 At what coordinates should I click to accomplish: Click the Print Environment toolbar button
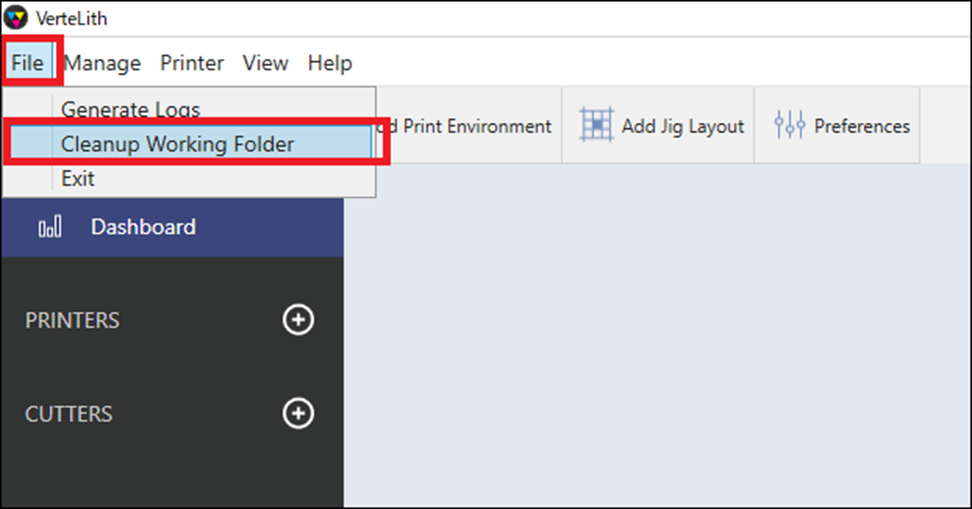point(469,126)
